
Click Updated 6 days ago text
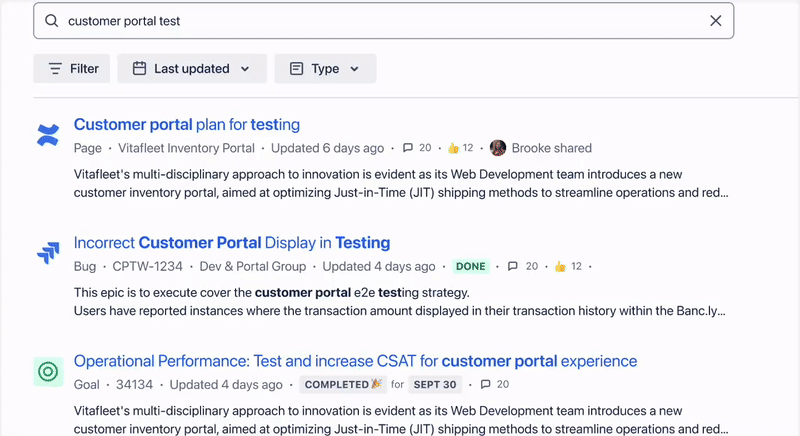(327, 148)
